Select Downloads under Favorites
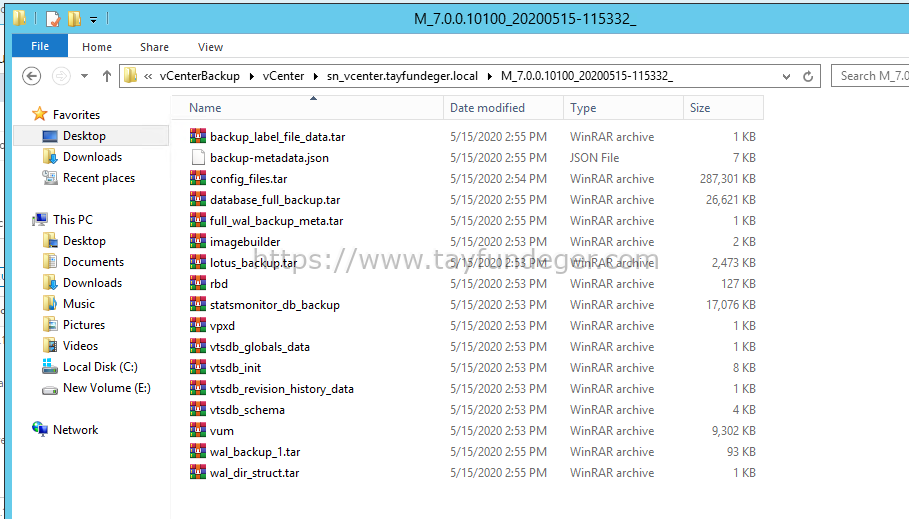 tap(92, 157)
